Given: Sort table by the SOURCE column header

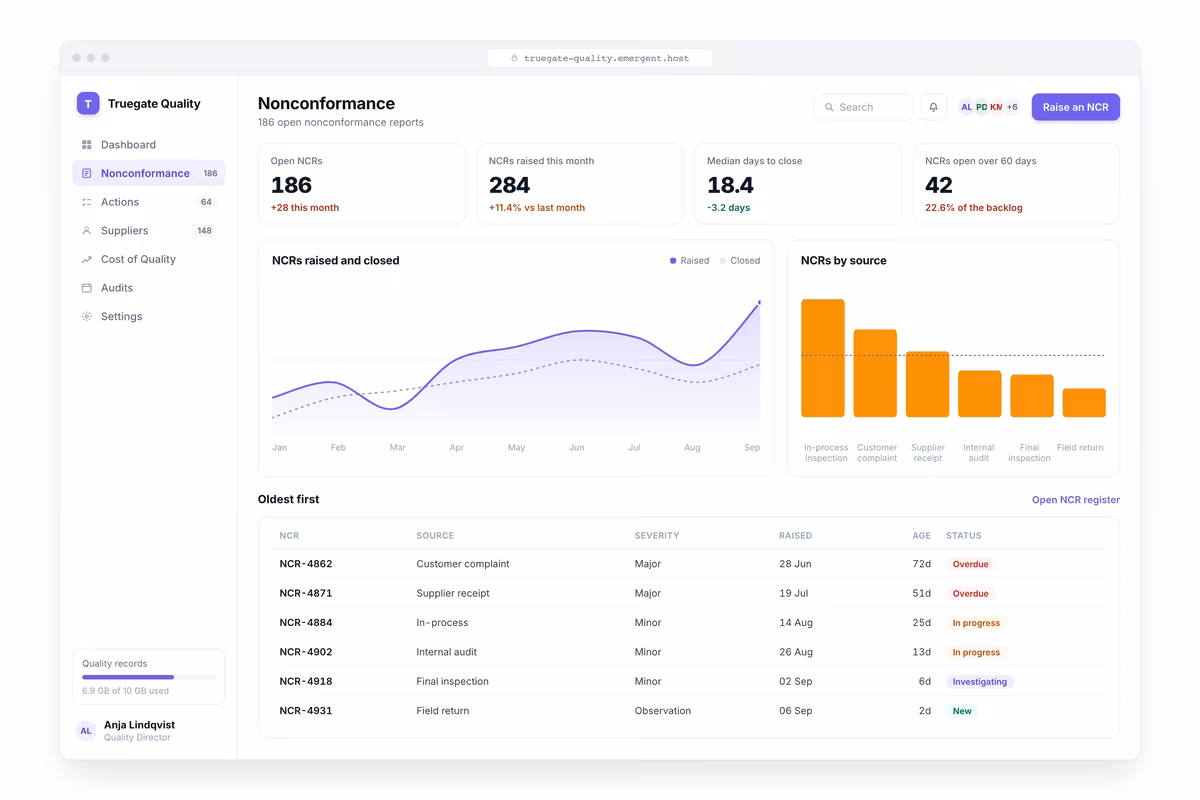Looking at the screenshot, I should [435, 536].
